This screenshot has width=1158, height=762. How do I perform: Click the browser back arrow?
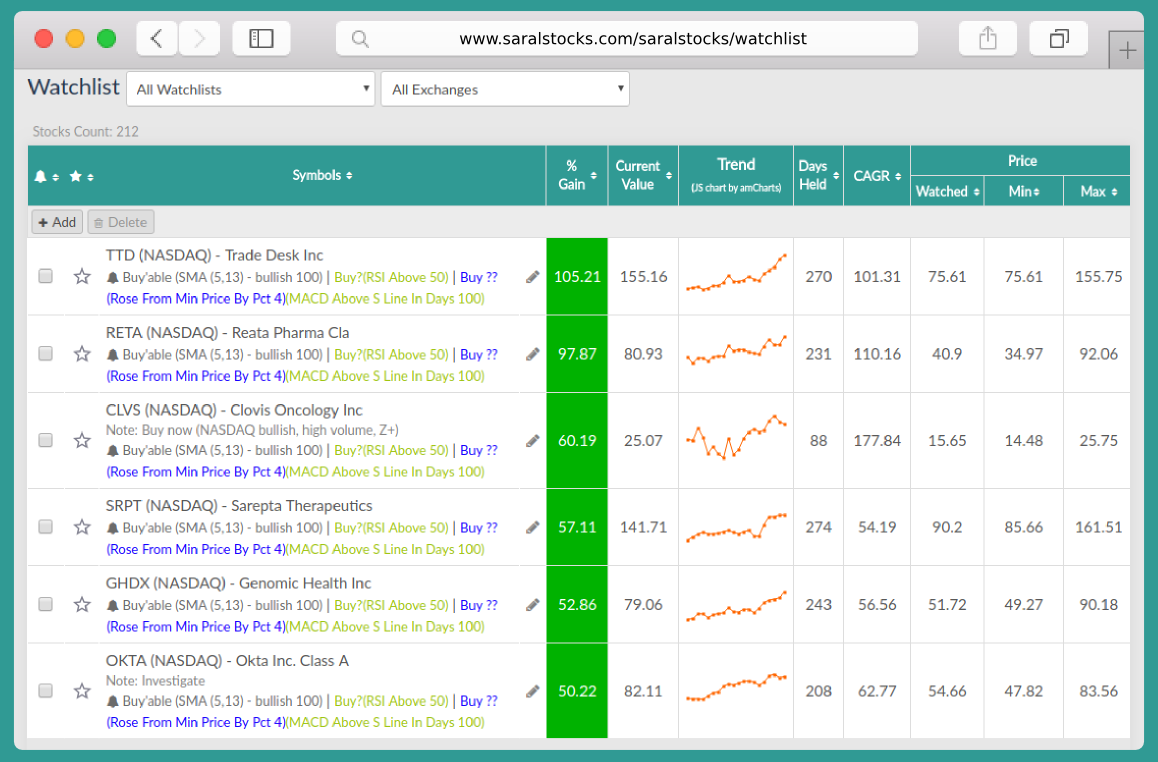pos(157,38)
